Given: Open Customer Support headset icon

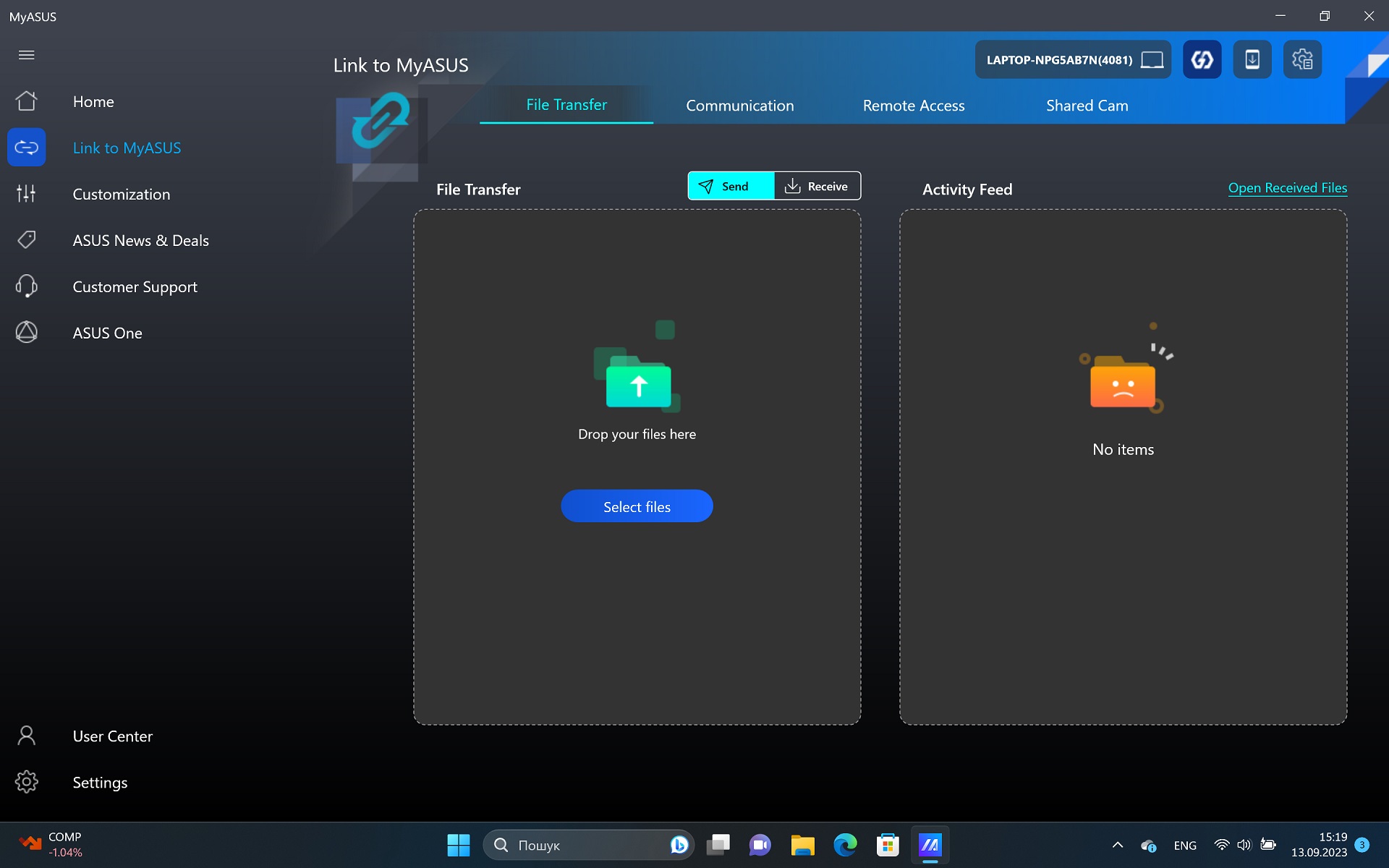Looking at the screenshot, I should pos(26,286).
